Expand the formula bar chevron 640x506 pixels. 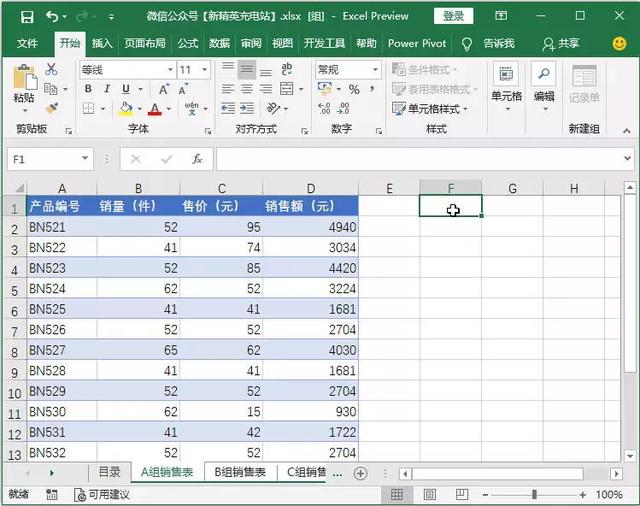tap(627, 158)
